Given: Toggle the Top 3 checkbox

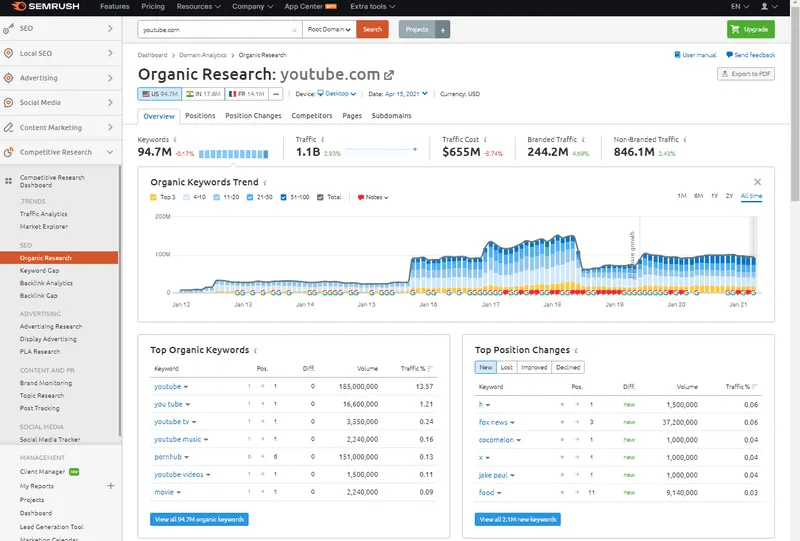Looking at the screenshot, I should click(153, 197).
